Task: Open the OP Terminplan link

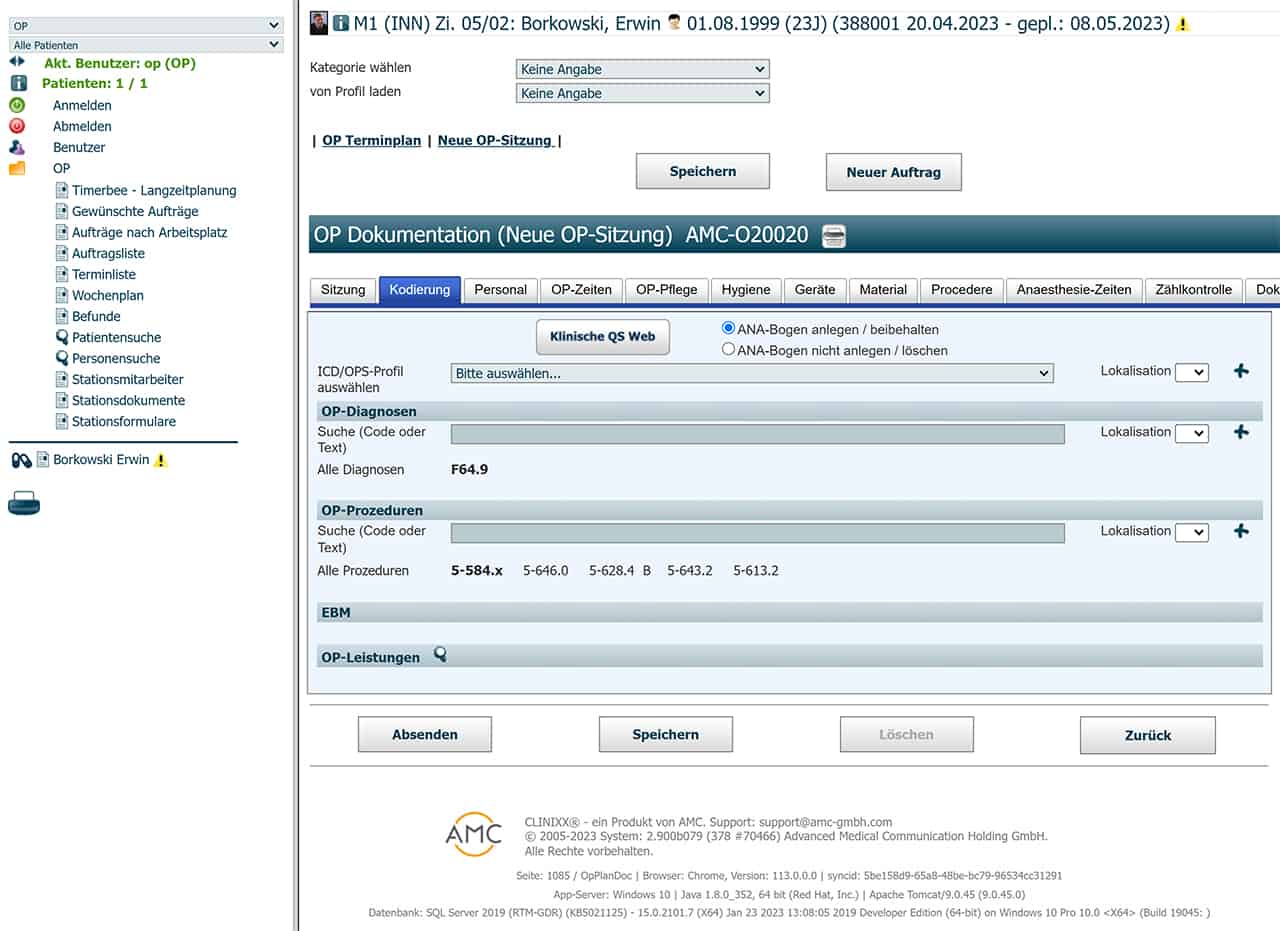Action: [371, 141]
